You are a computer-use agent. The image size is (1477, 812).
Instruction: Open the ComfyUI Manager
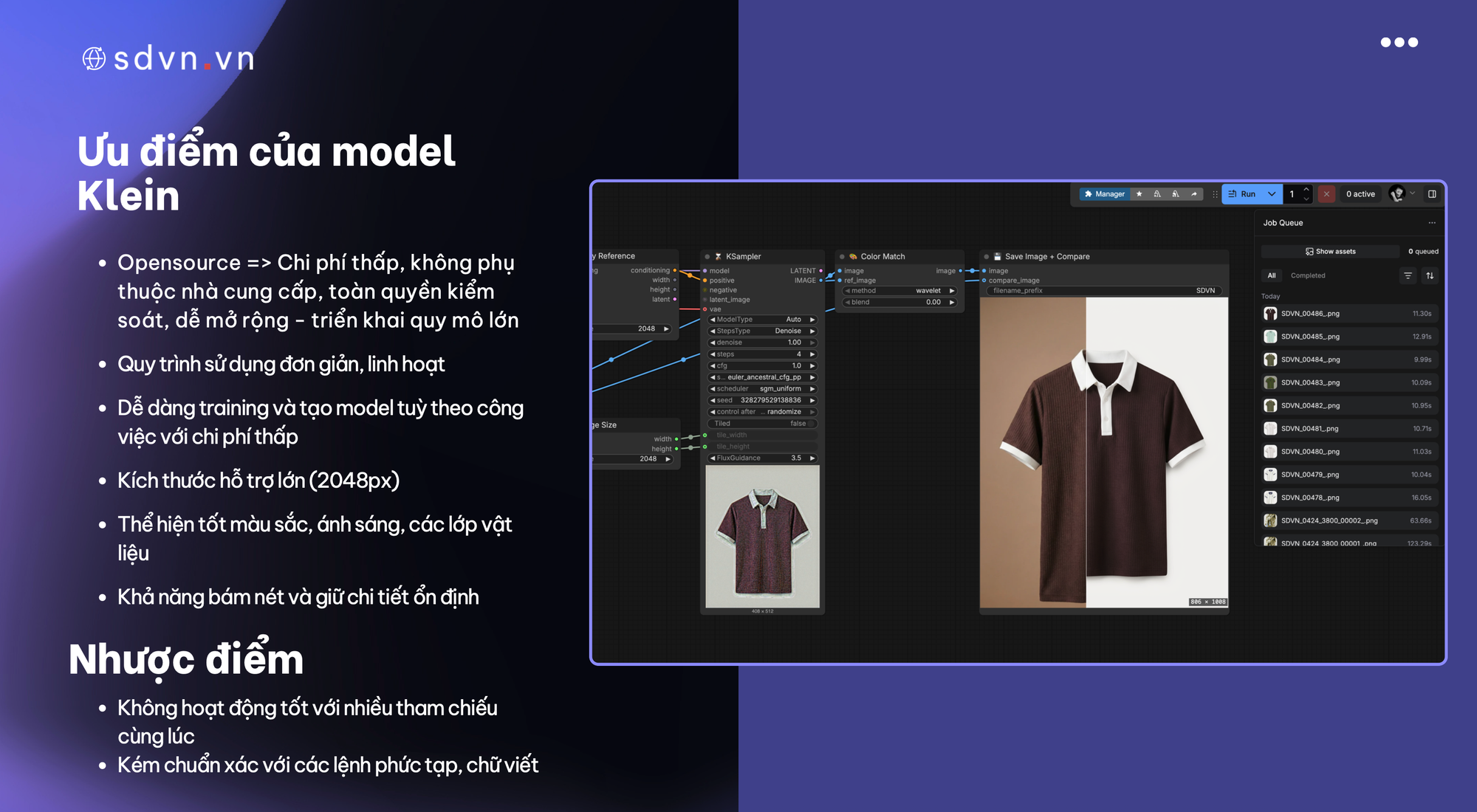(1104, 194)
